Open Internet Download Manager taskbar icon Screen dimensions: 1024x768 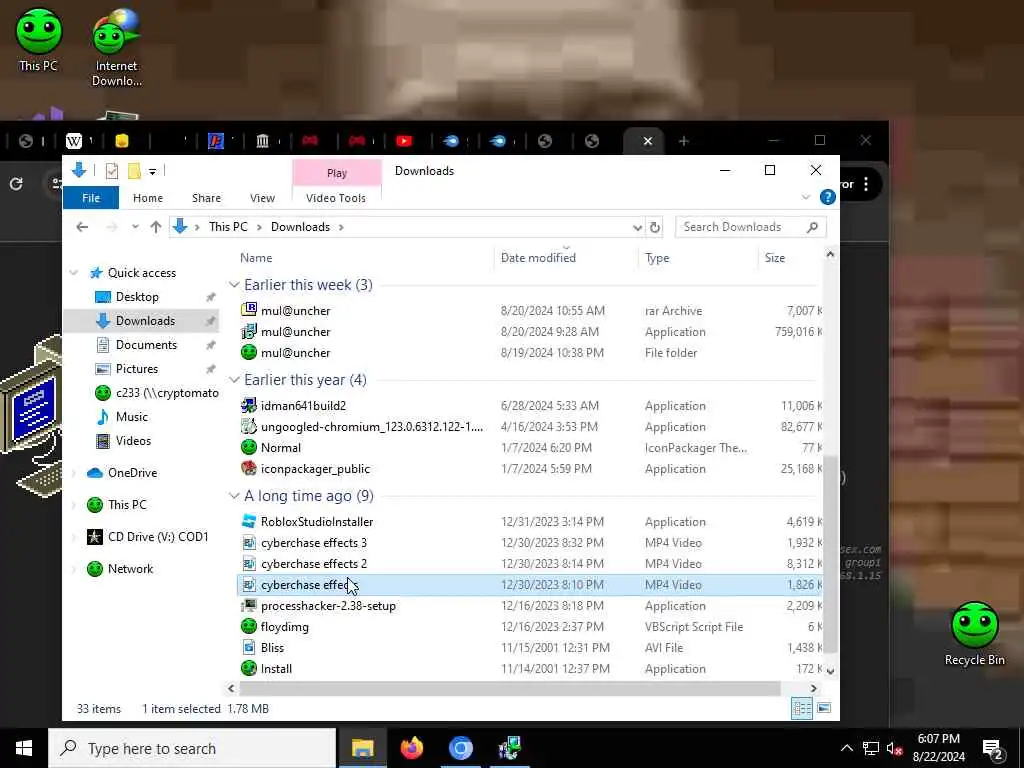point(509,748)
